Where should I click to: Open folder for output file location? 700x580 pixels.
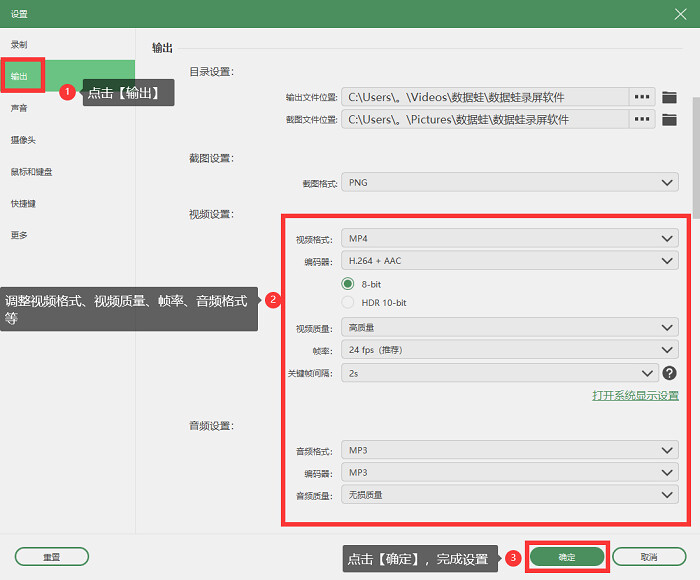point(669,97)
